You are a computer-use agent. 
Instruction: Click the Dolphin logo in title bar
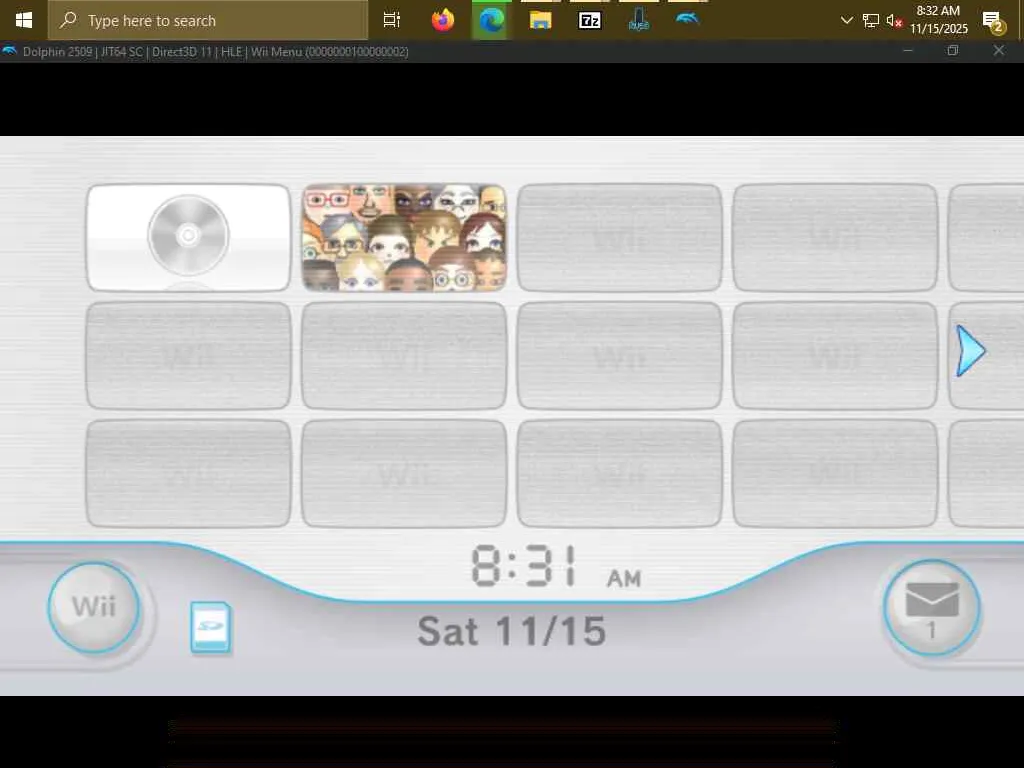9,51
